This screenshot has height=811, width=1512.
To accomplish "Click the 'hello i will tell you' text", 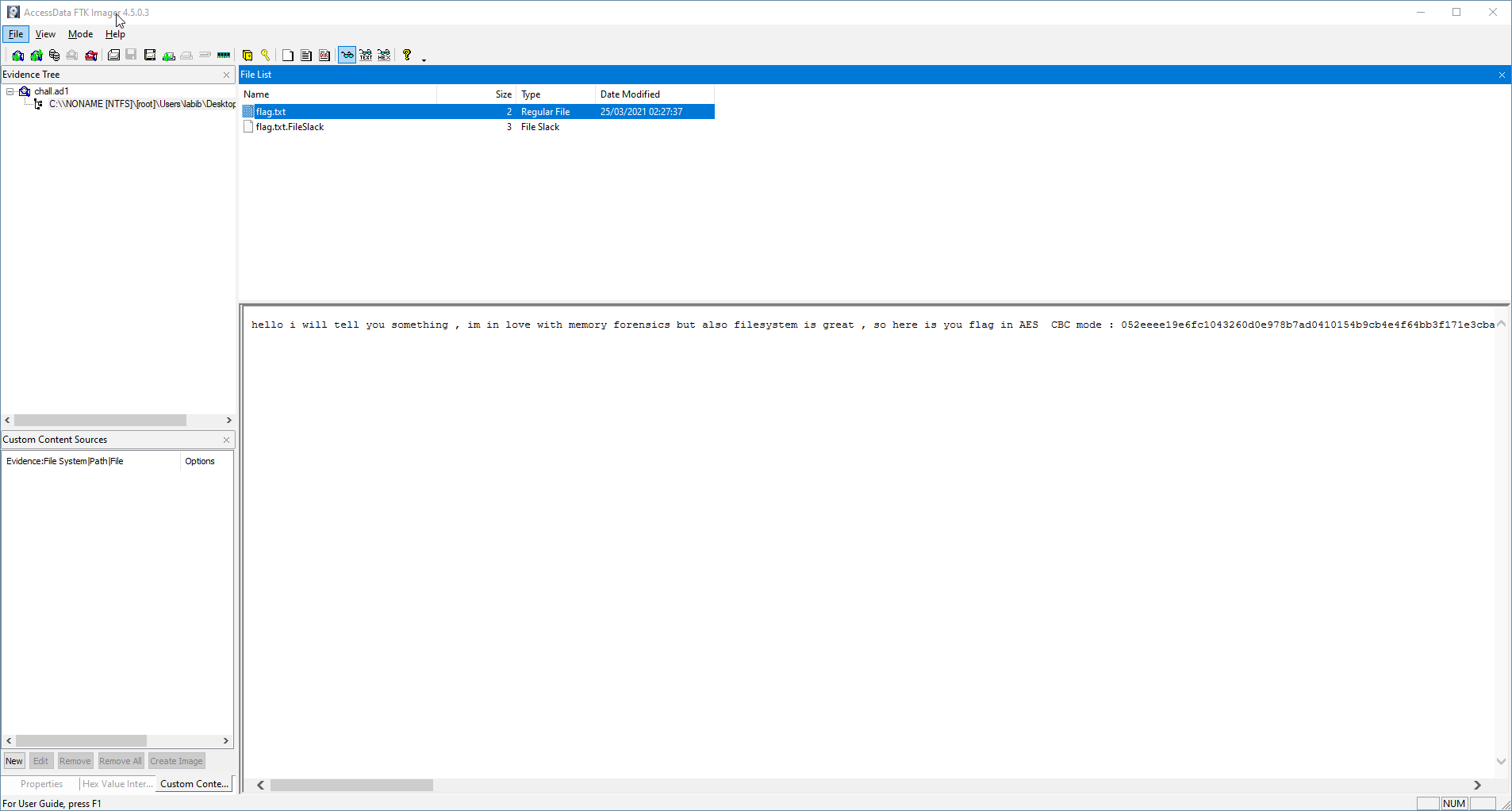I will tap(318, 325).
